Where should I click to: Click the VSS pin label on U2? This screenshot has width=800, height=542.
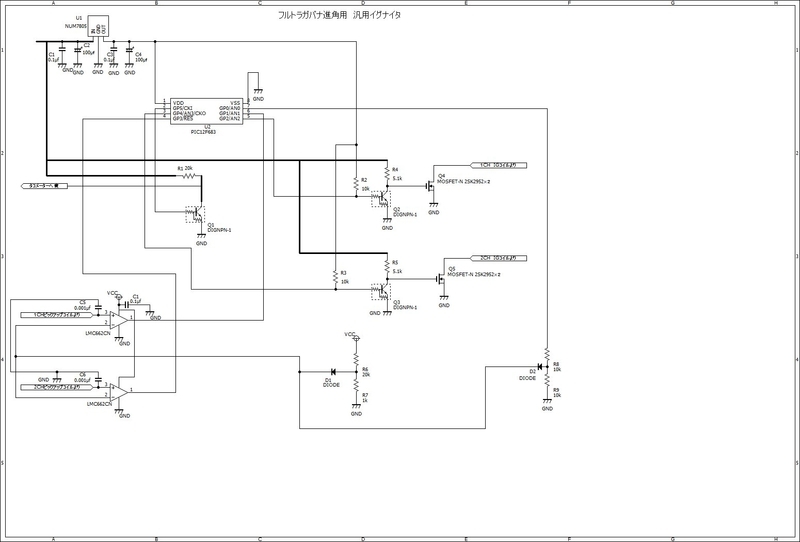point(235,103)
